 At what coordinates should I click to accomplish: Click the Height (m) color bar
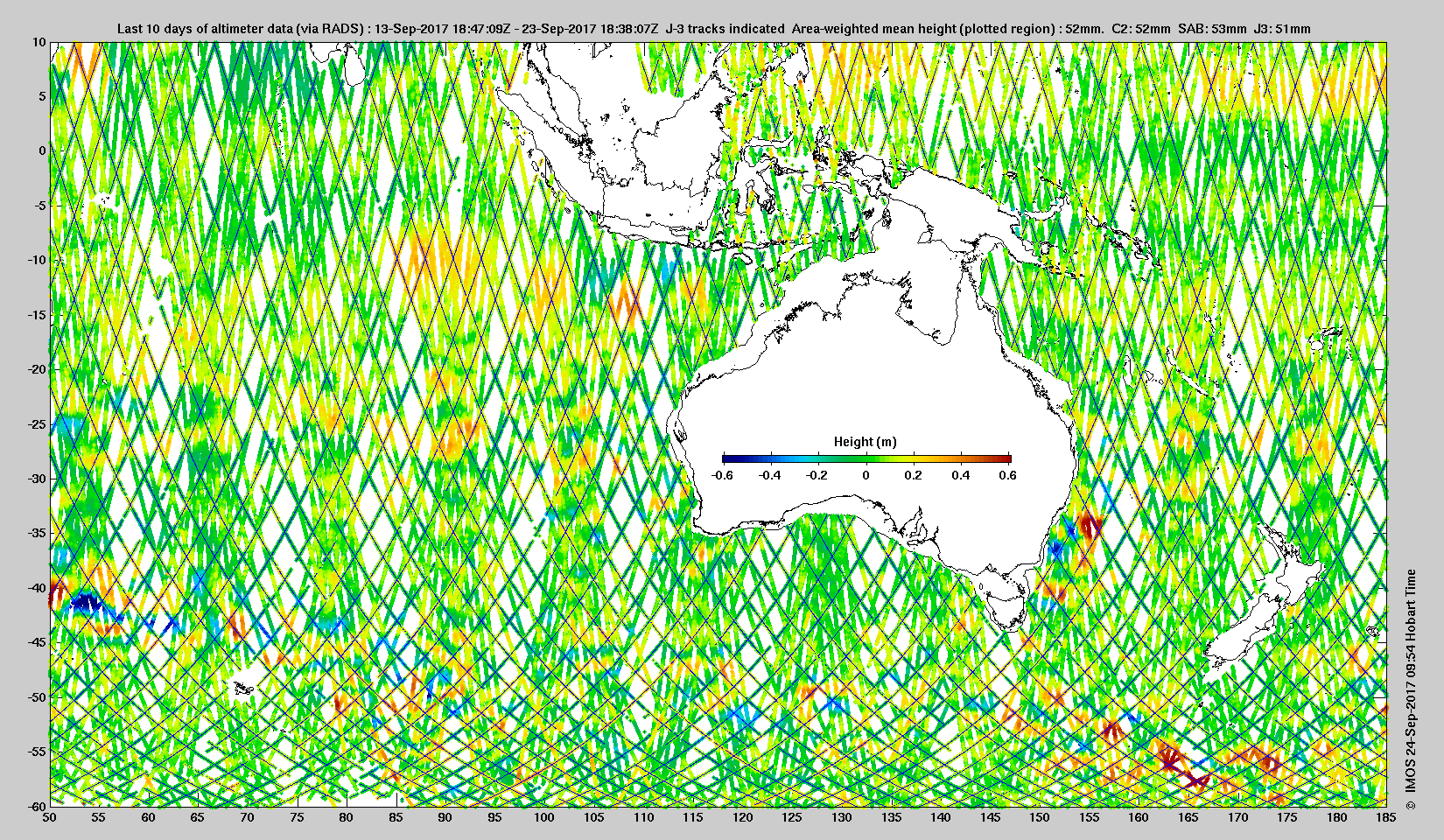(x=866, y=458)
